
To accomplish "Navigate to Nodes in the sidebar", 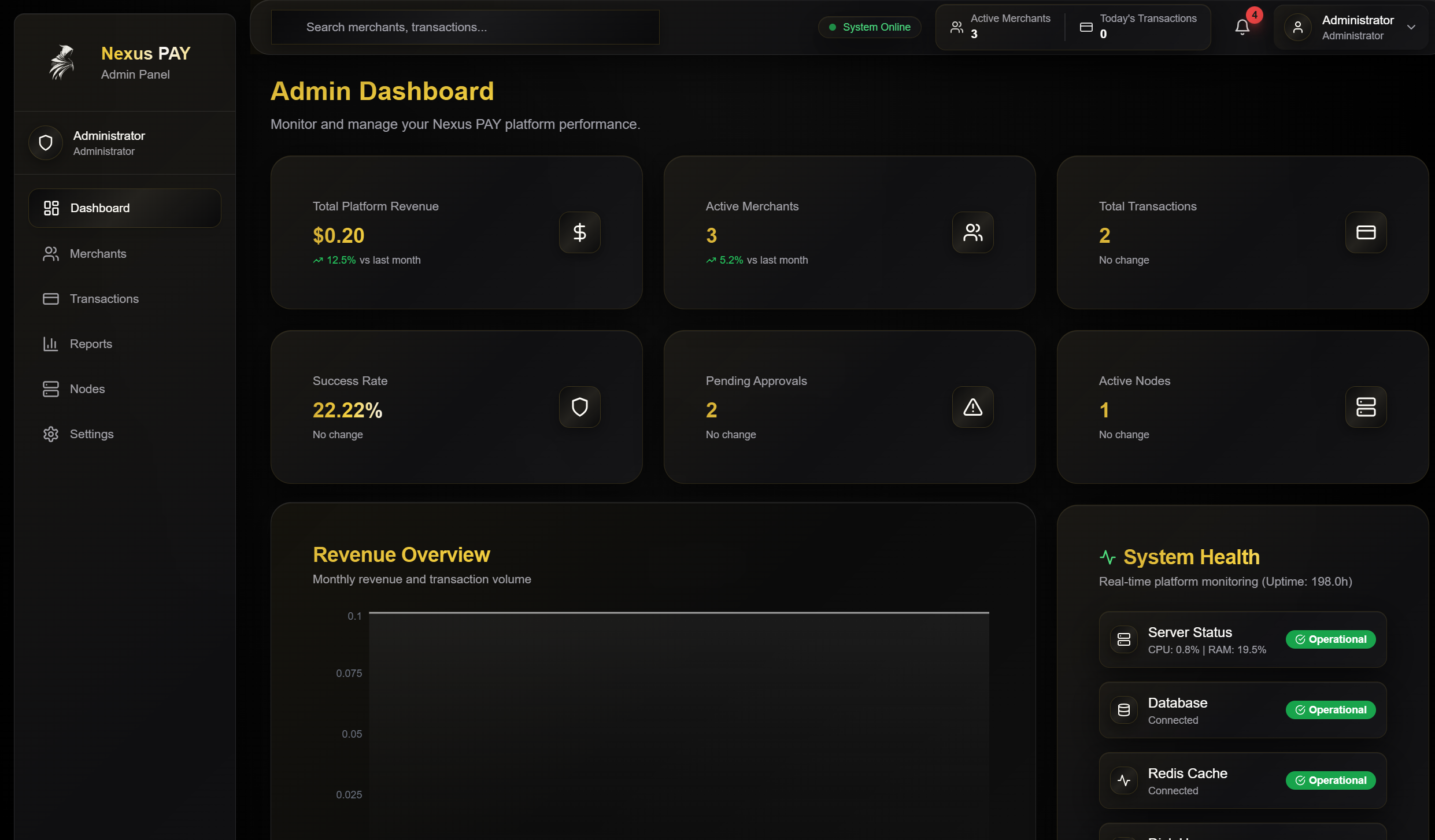I will 87,389.
